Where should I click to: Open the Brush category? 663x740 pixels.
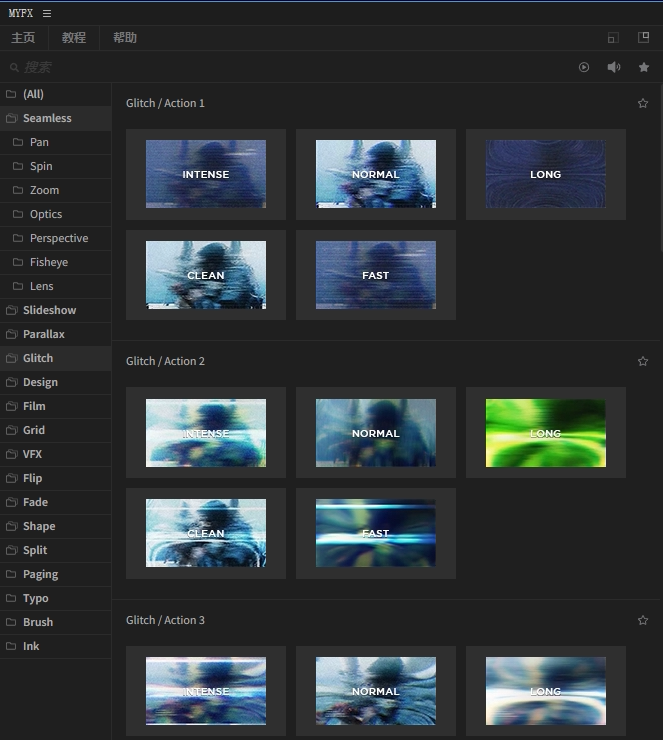click(56, 622)
